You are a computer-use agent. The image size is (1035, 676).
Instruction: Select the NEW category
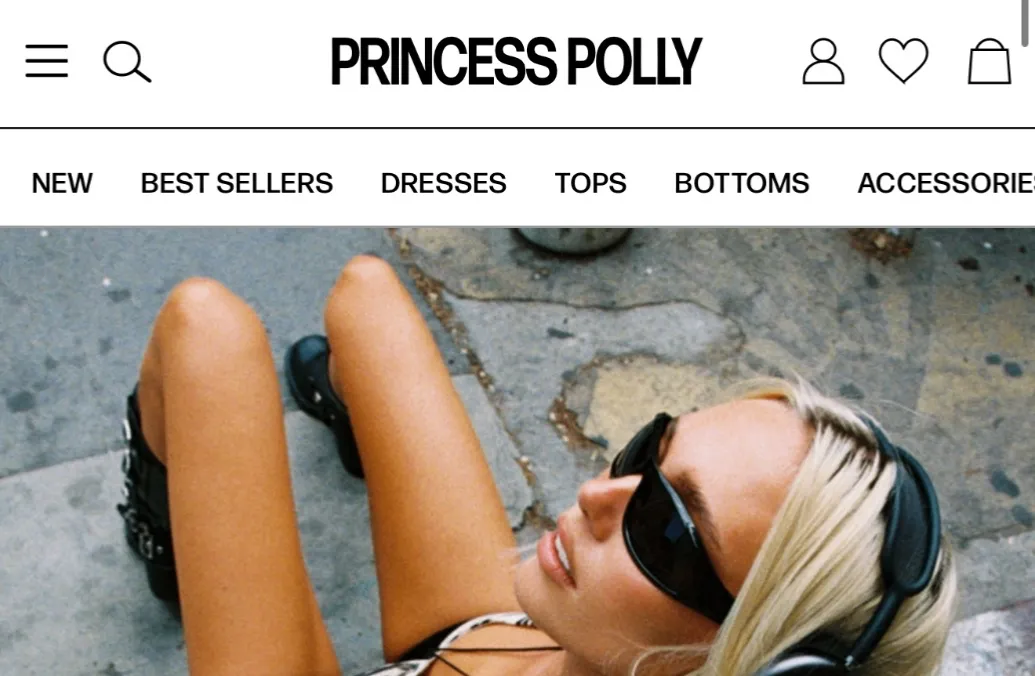[x=62, y=183]
